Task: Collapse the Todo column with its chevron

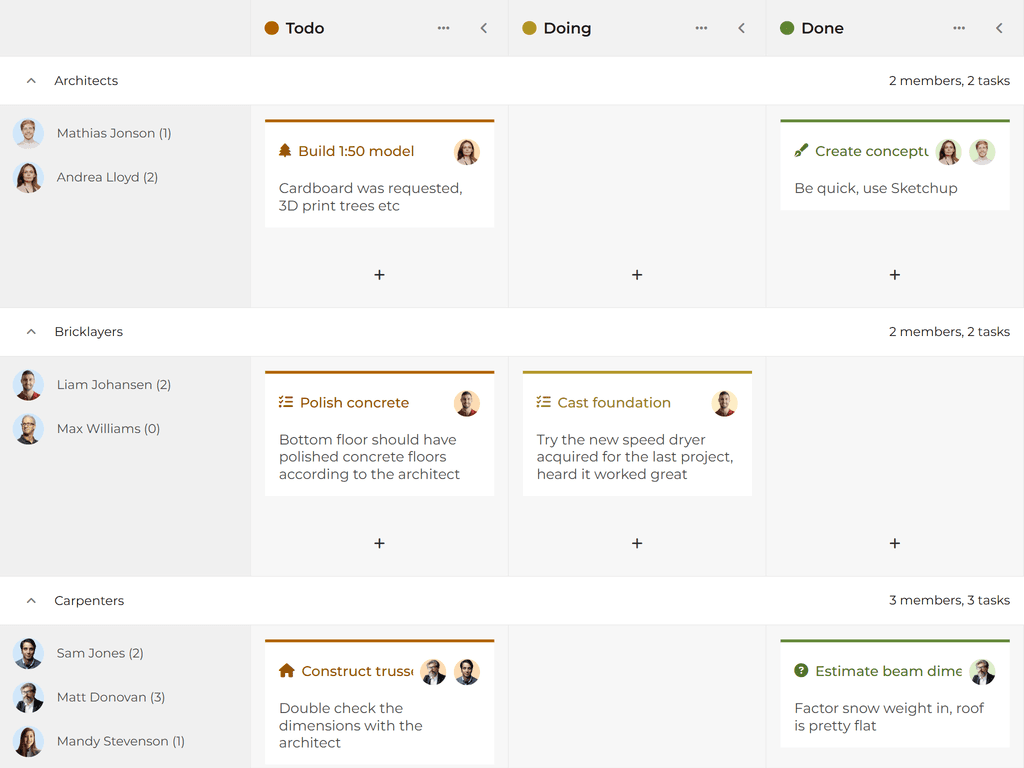Action: pyautogui.click(x=484, y=28)
